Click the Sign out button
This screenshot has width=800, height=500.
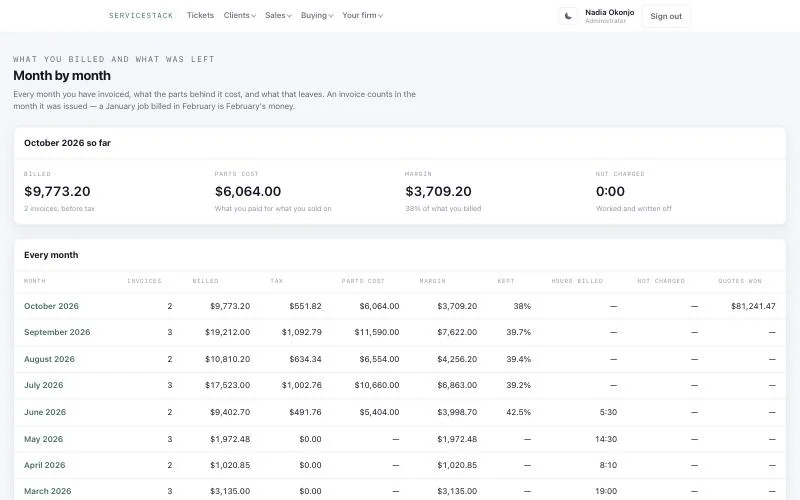[x=666, y=16]
